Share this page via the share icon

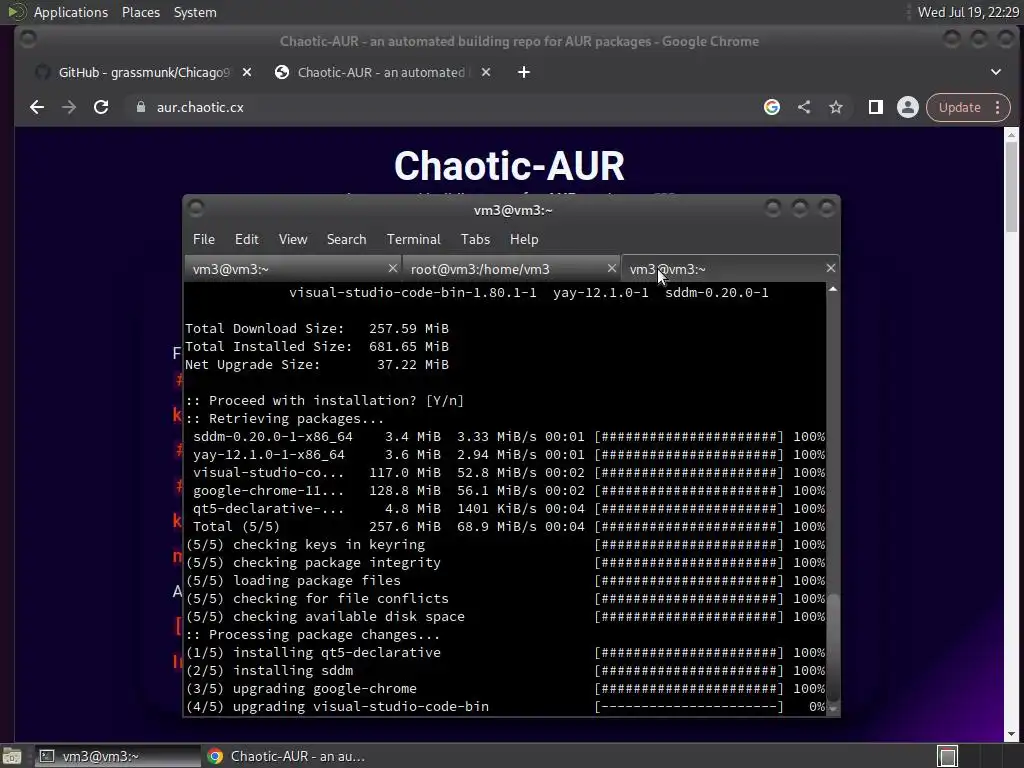click(804, 107)
